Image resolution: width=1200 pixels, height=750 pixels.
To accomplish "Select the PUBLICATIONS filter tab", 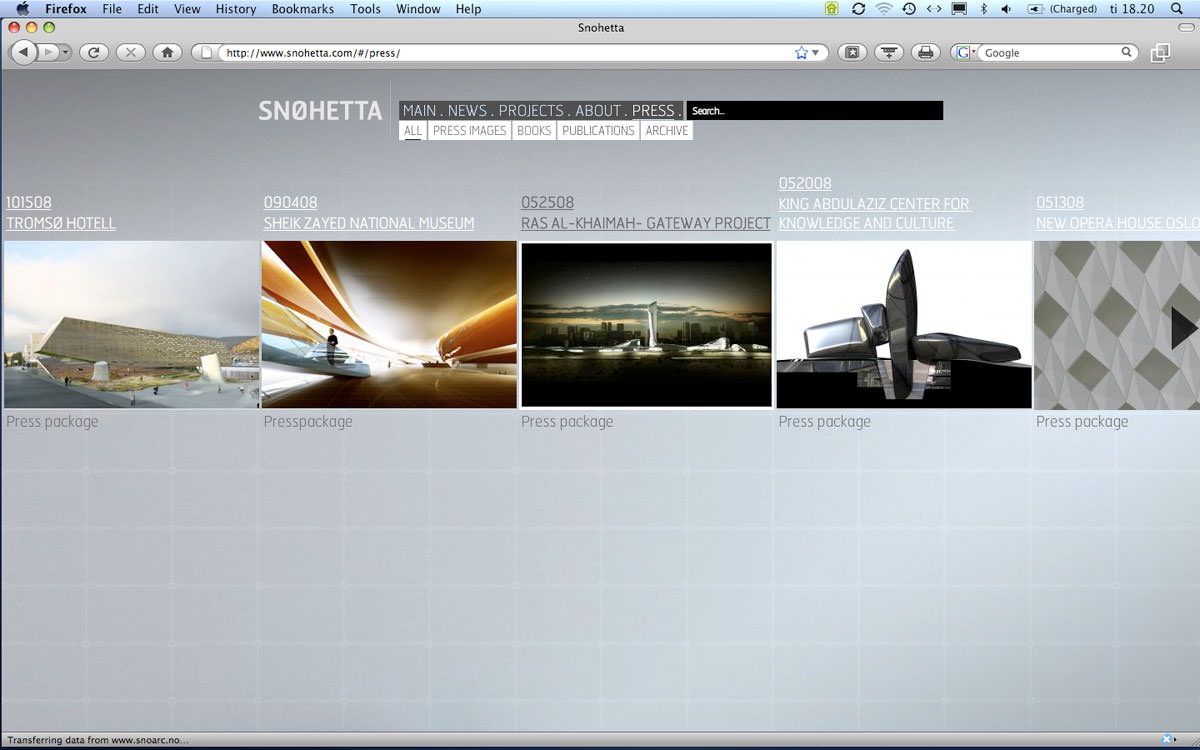I will click(x=598, y=131).
